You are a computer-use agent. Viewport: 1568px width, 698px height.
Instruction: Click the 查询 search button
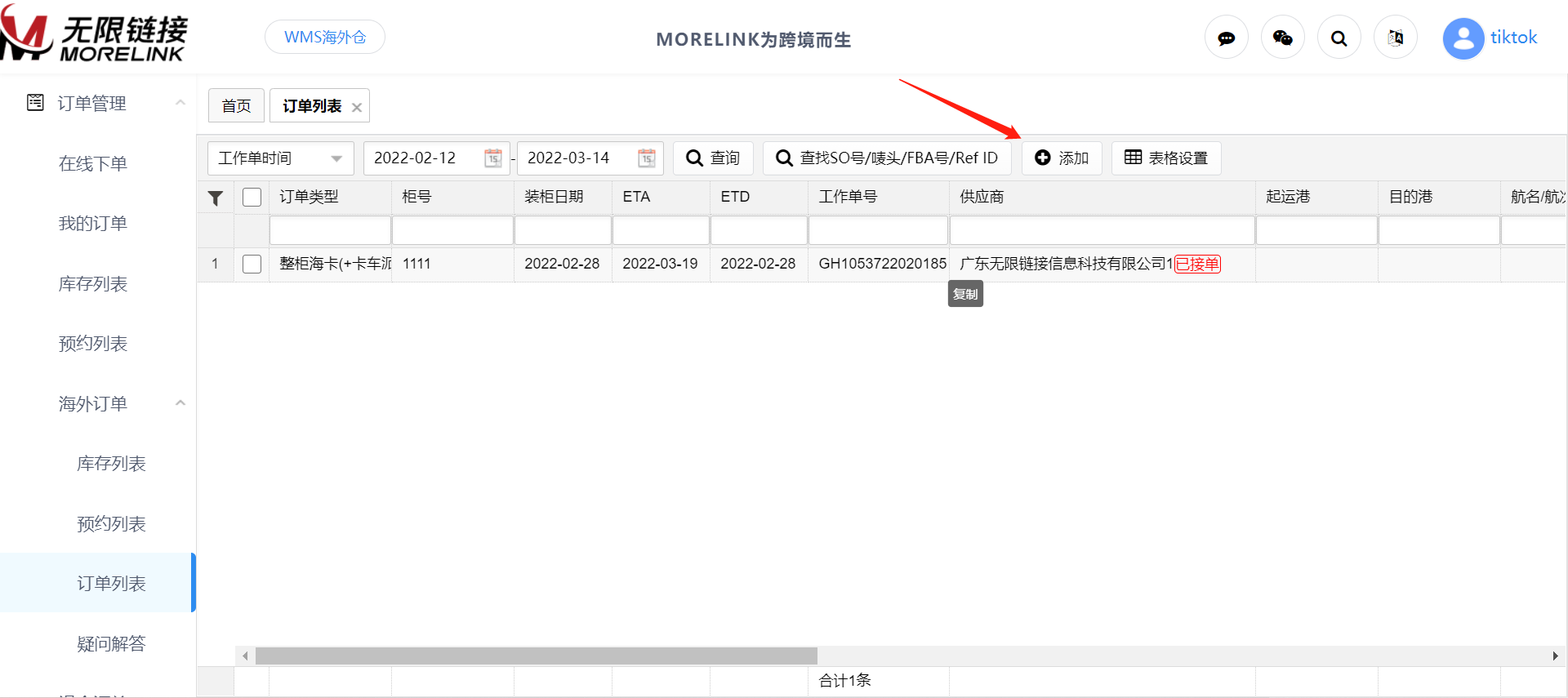pos(713,158)
